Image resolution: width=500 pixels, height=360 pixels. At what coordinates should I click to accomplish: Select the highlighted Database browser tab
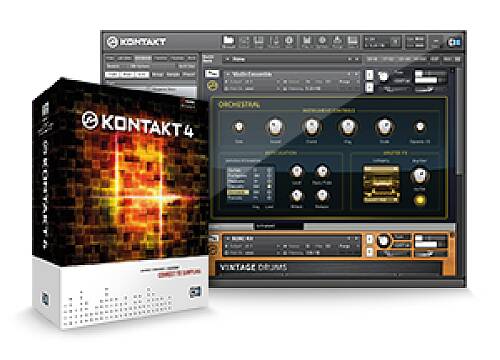(143, 58)
